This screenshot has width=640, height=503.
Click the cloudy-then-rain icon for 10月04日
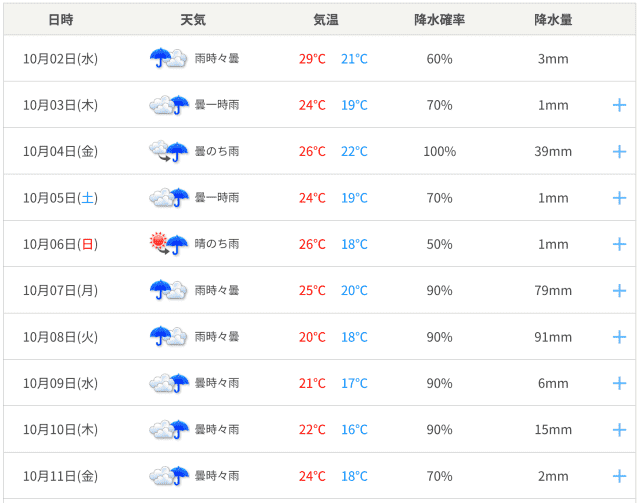coord(168,151)
